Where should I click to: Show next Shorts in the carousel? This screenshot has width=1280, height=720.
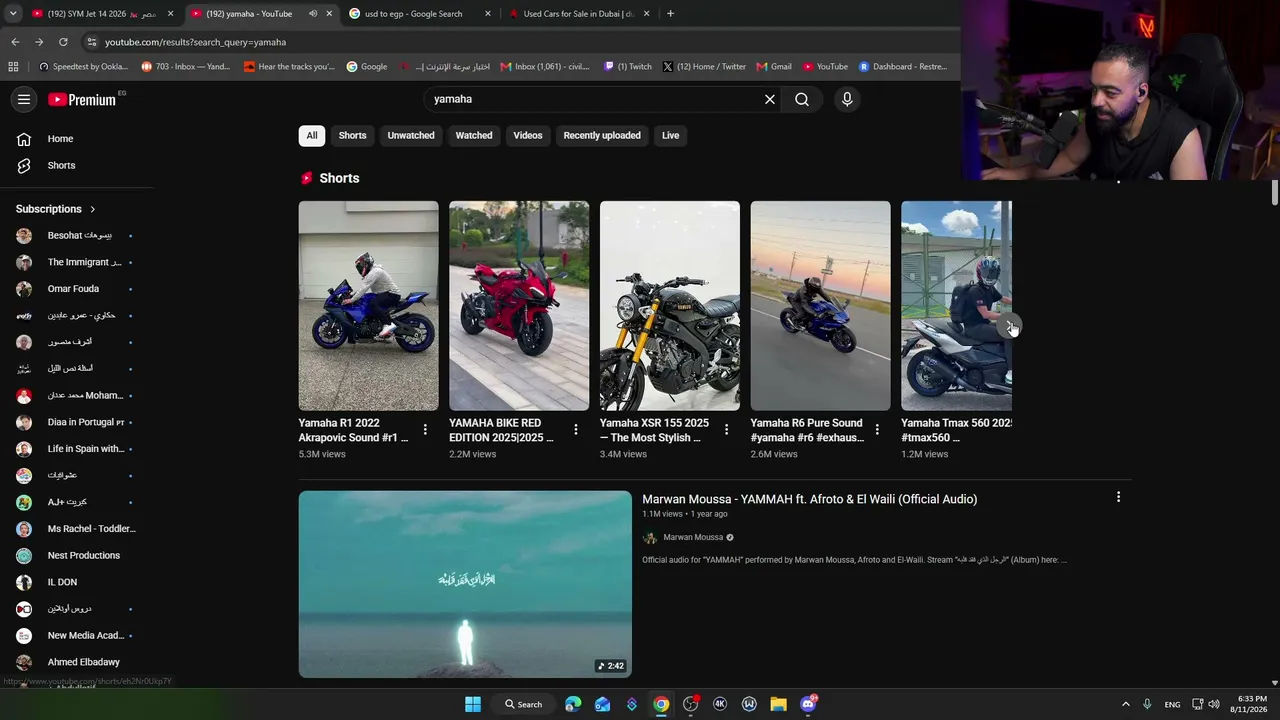[1011, 327]
